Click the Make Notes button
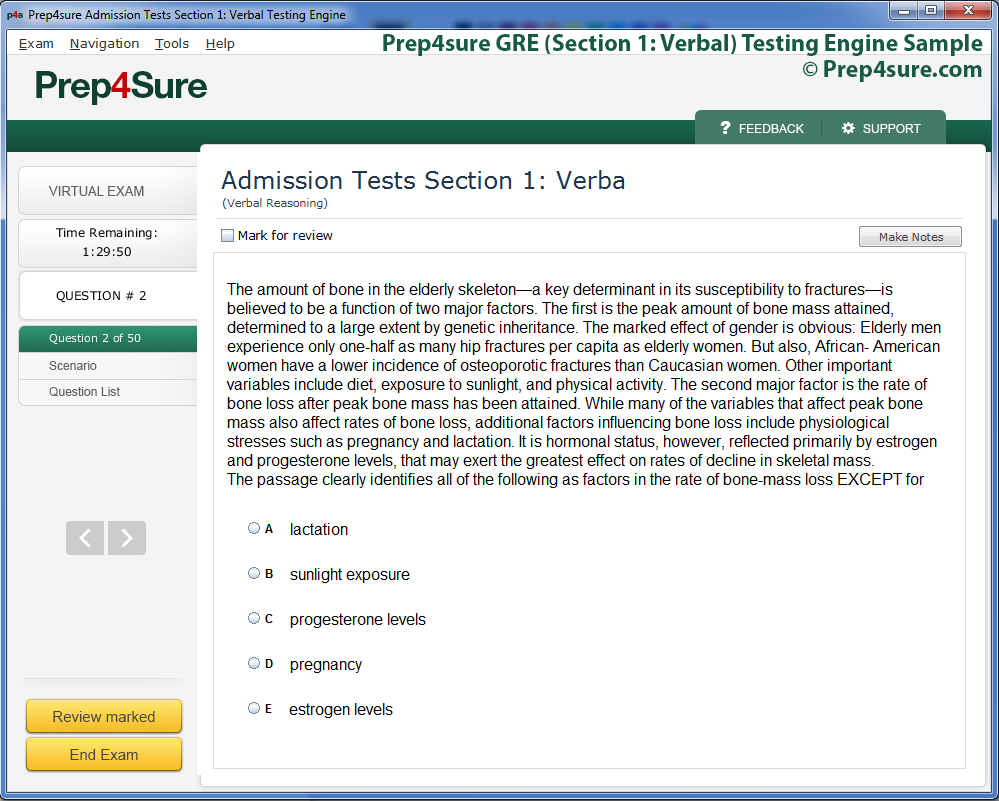 click(x=910, y=237)
